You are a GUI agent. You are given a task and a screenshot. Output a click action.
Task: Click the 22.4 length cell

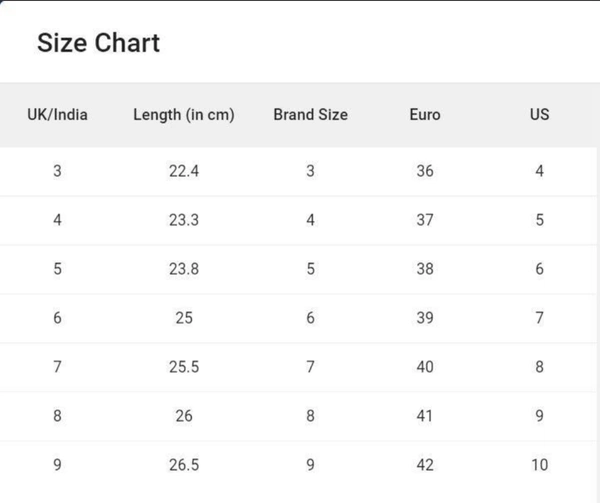[184, 171]
